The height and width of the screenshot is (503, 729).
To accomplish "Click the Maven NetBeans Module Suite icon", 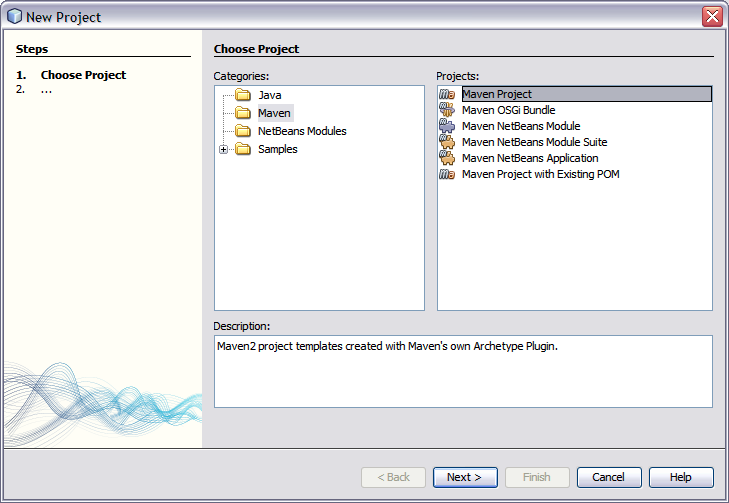I will click(x=447, y=142).
